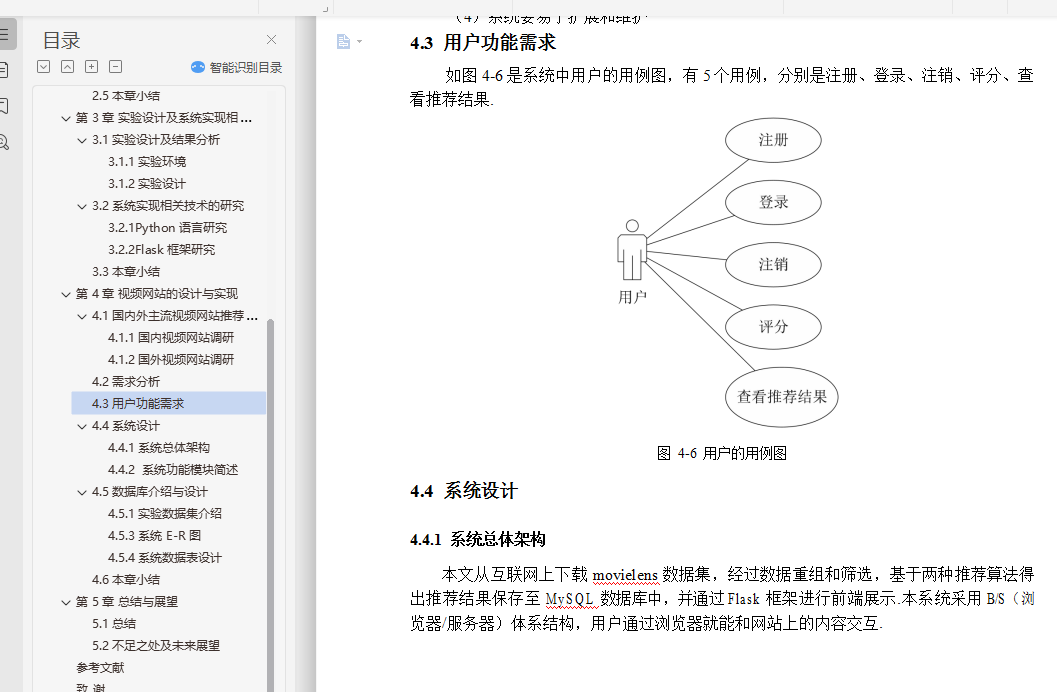1057x692 pixels.
Task: Click the outline panel vertical scrollbar
Action: [x=270, y=505]
